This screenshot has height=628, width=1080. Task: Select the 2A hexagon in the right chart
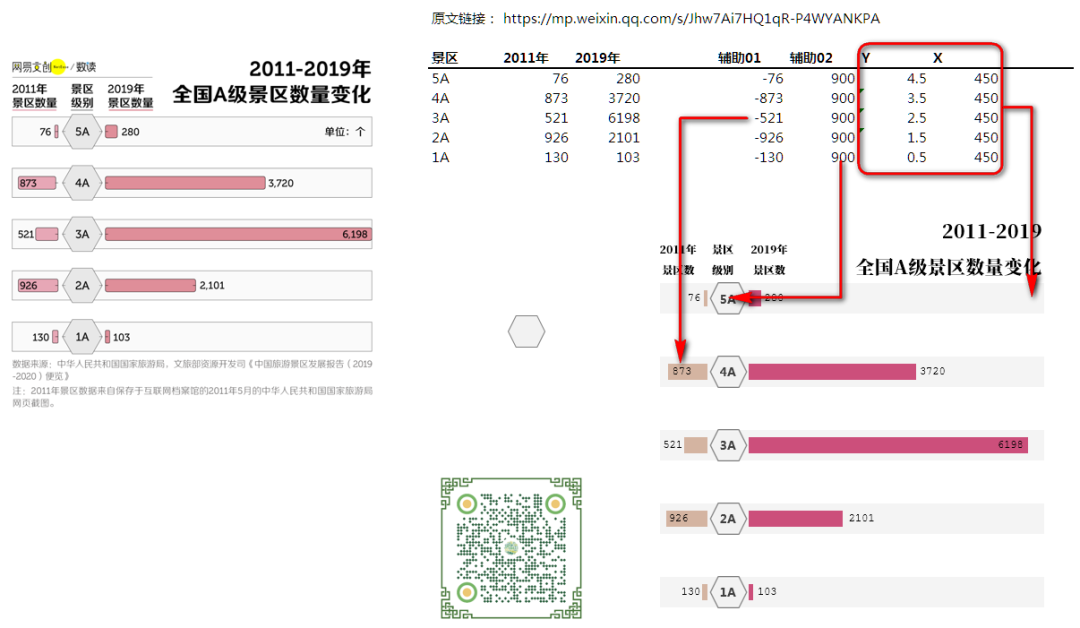[x=728, y=519]
